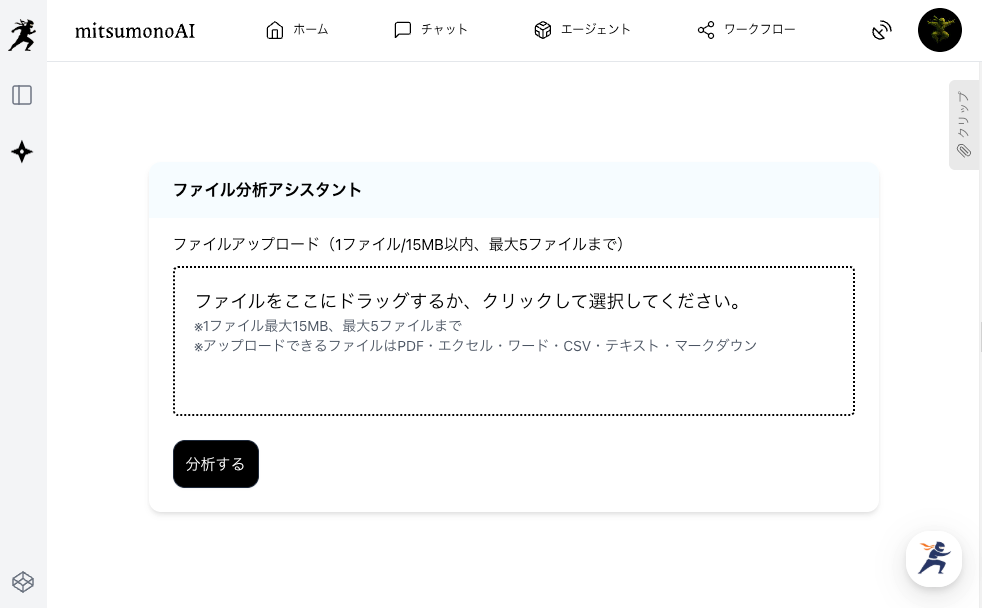This screenshot has height=608, width=982.
Task: Click the hexagon box icon at sidebar bottom
Action: point(23,582)
